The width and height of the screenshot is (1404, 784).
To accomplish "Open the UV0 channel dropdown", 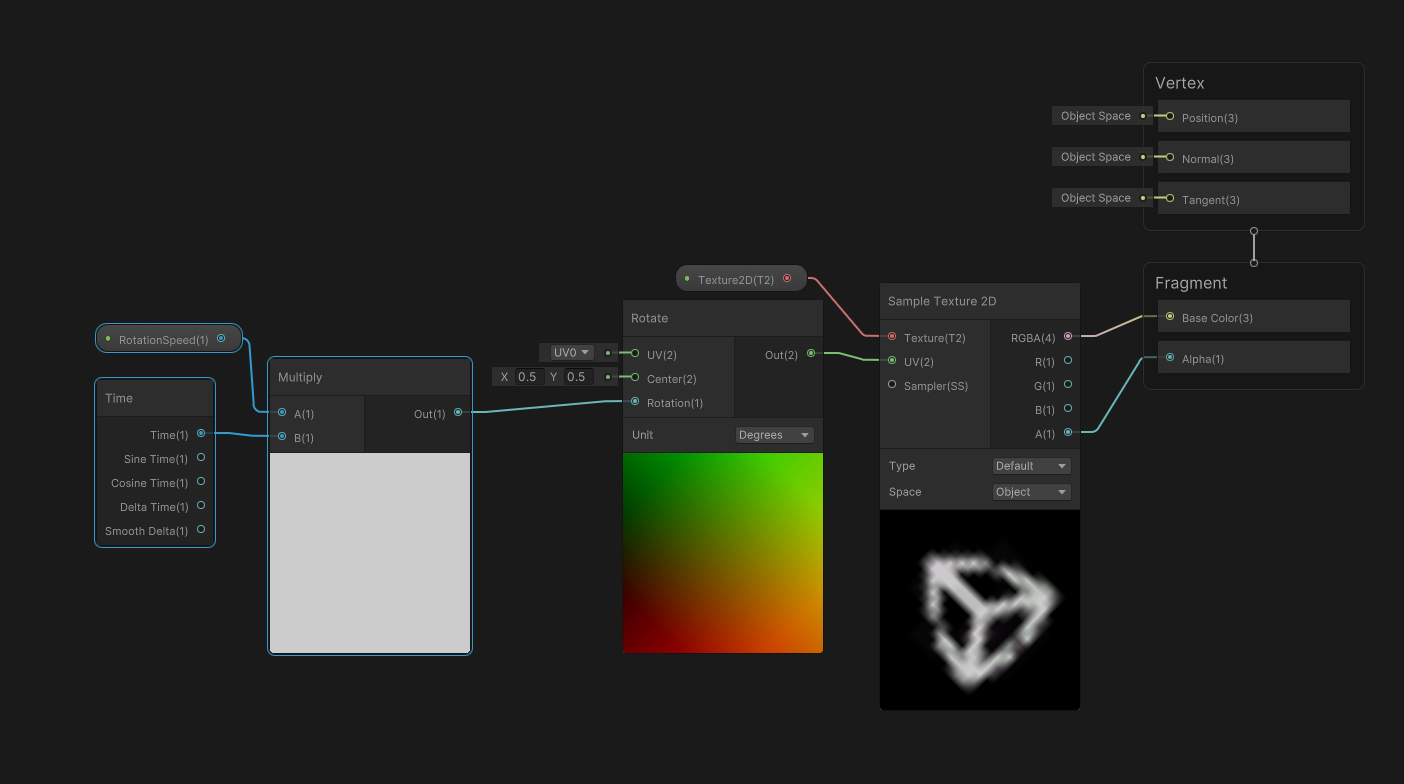I will (x=573, y=352).
